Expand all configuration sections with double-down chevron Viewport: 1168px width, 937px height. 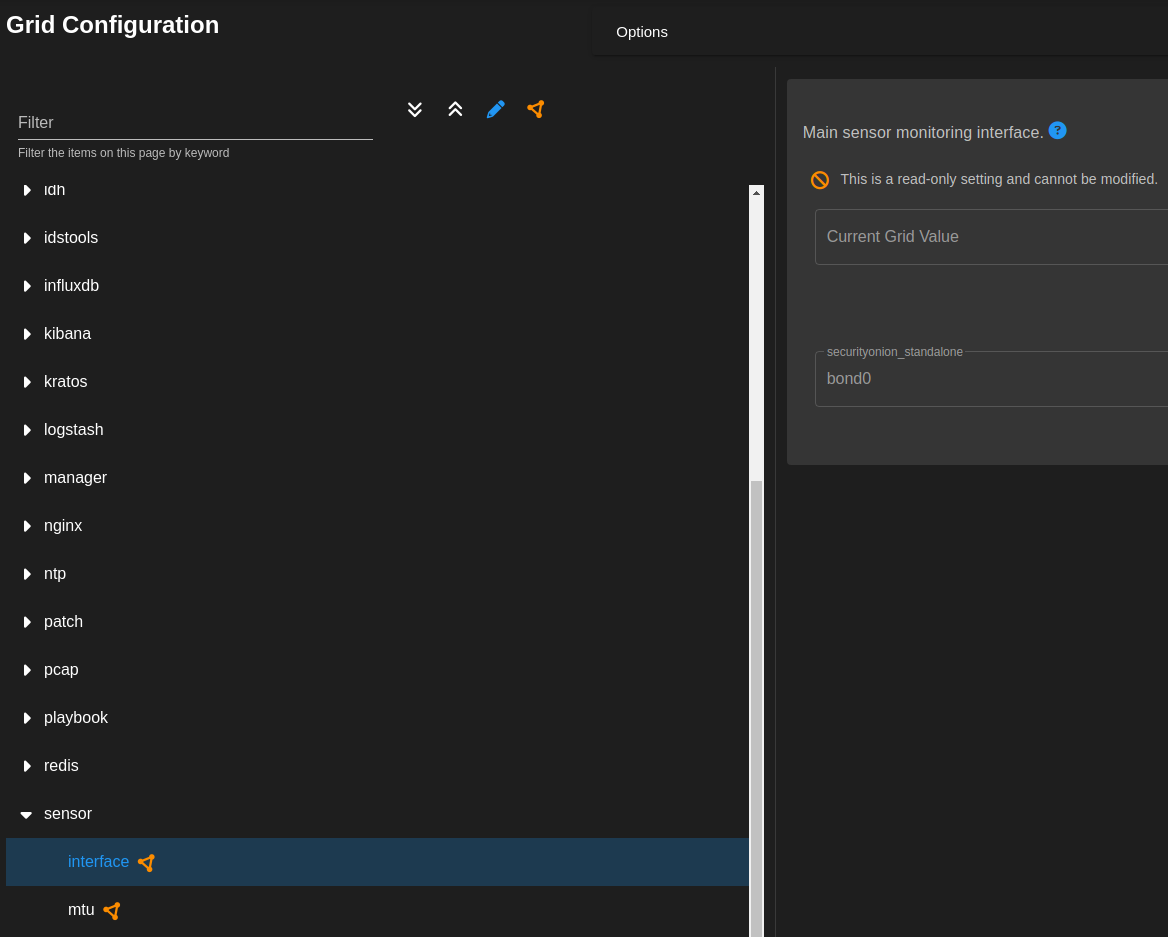pos(415,109)
